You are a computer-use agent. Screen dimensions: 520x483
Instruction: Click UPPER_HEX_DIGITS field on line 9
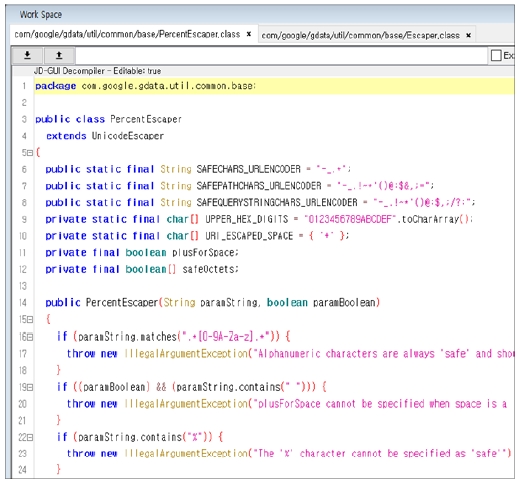(247, 219)
